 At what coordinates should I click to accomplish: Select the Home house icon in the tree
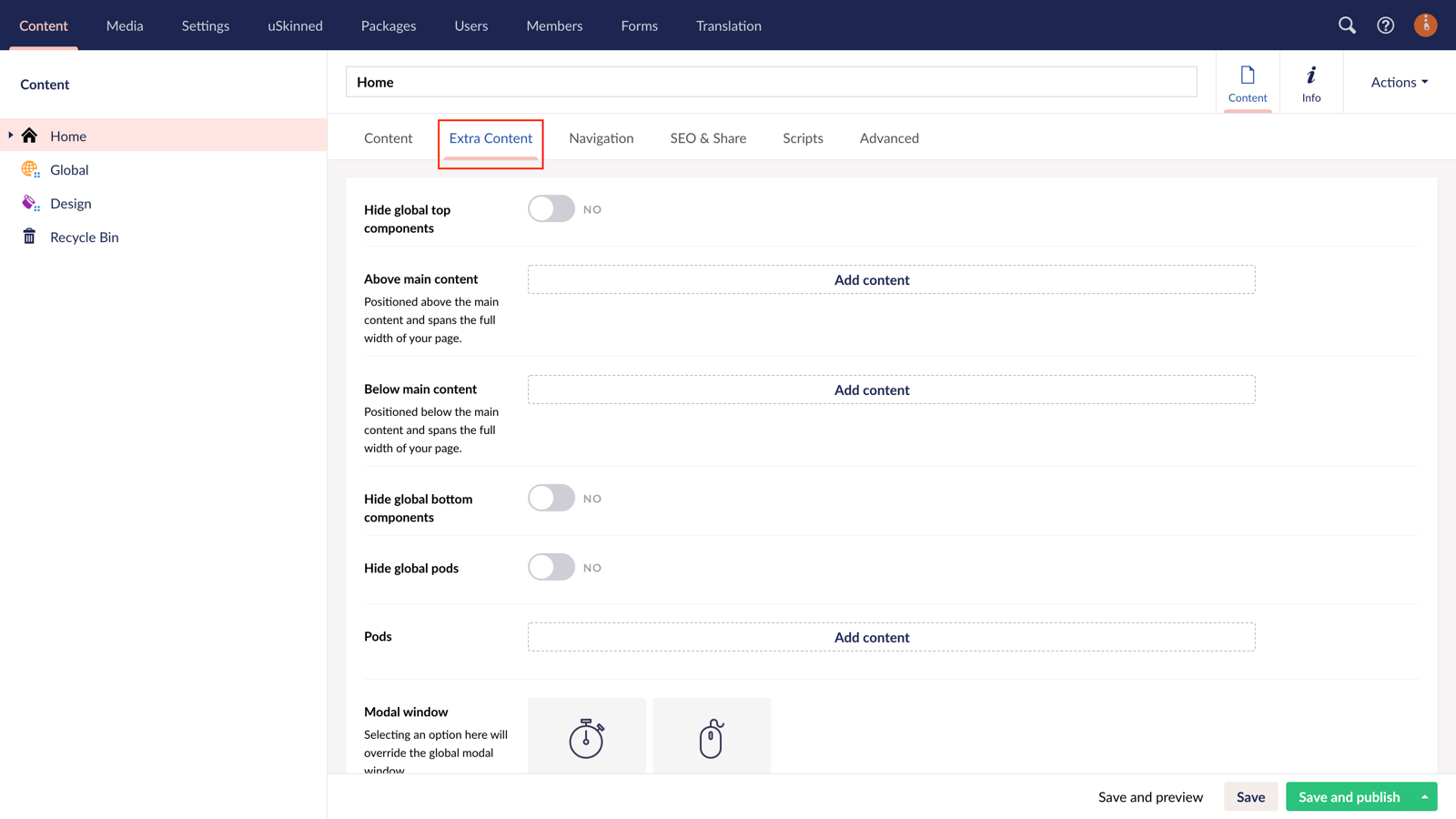30,136
